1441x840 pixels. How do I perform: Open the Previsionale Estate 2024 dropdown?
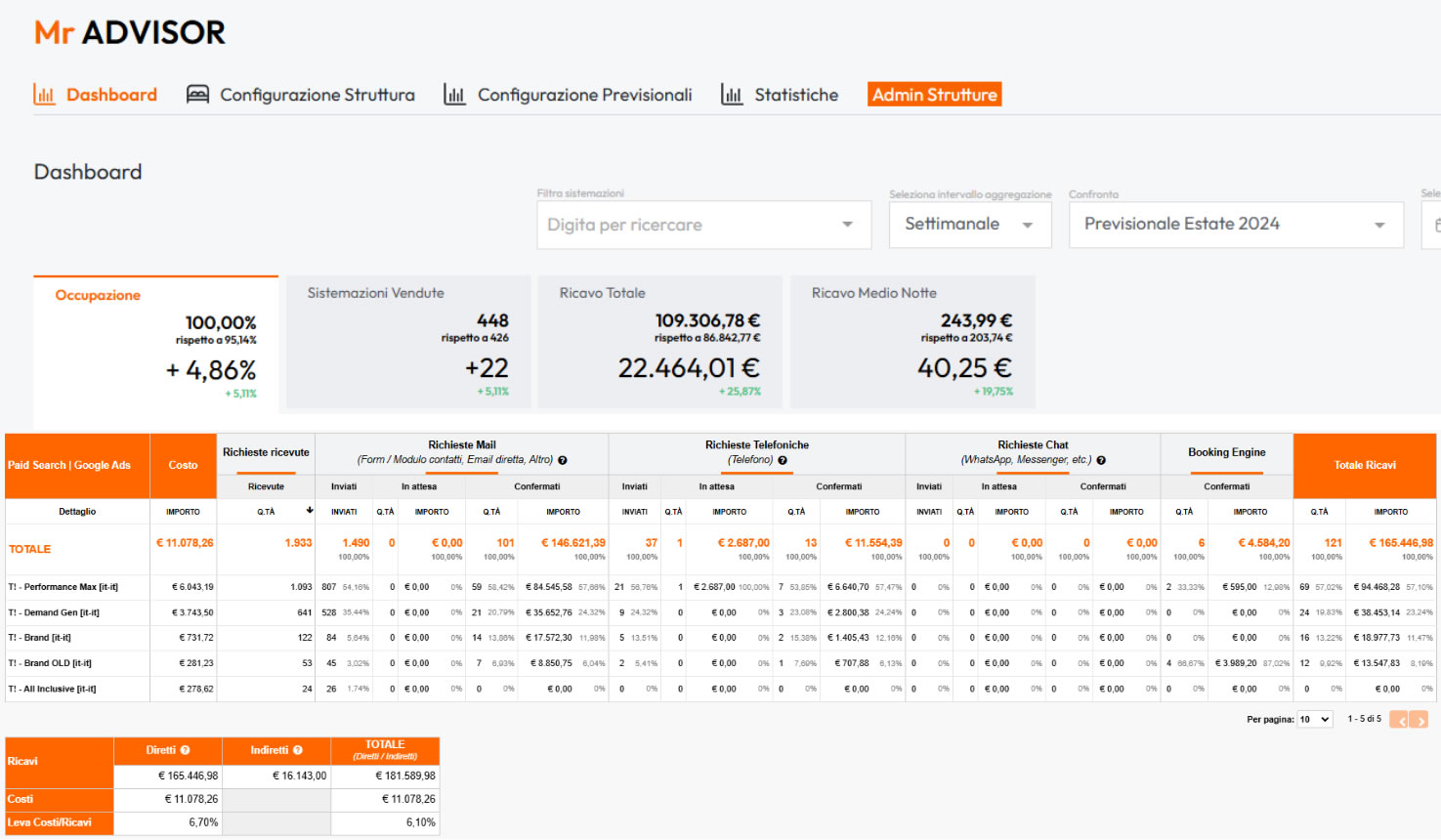click(x=1236, y=225)
